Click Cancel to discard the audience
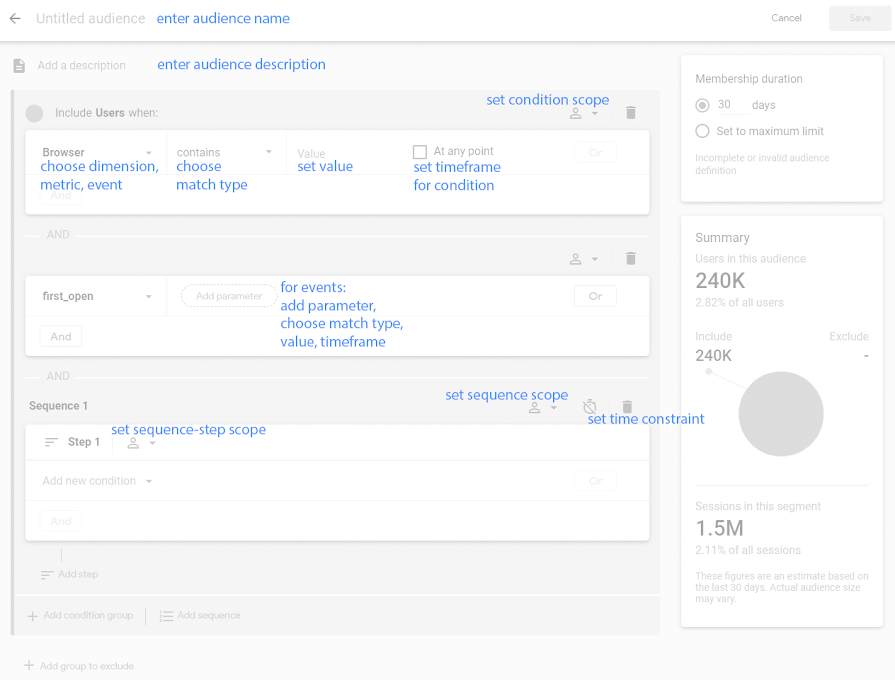Viewport: 895px width, 680px height. pos(786,18)
